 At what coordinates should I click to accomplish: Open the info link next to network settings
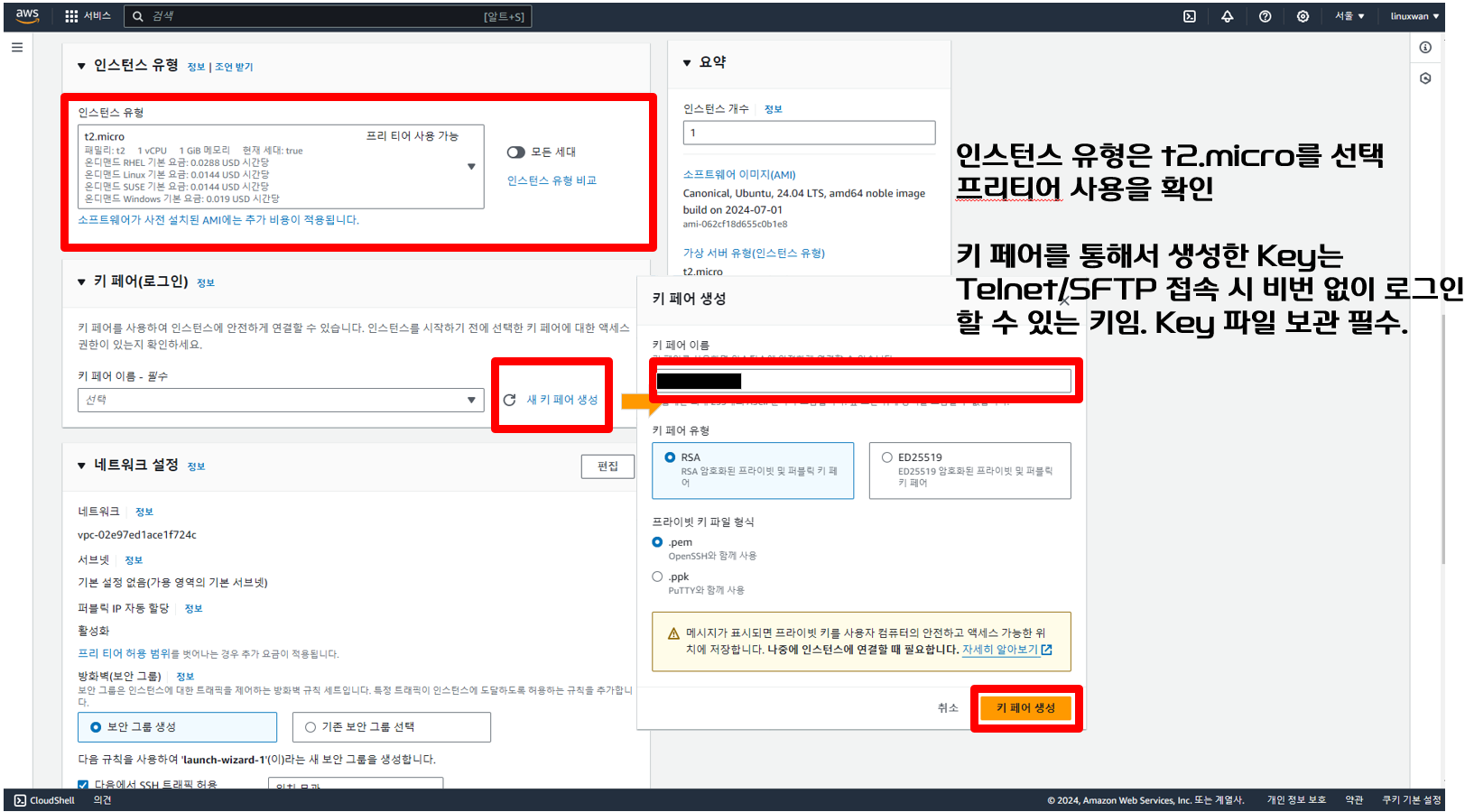196,466
